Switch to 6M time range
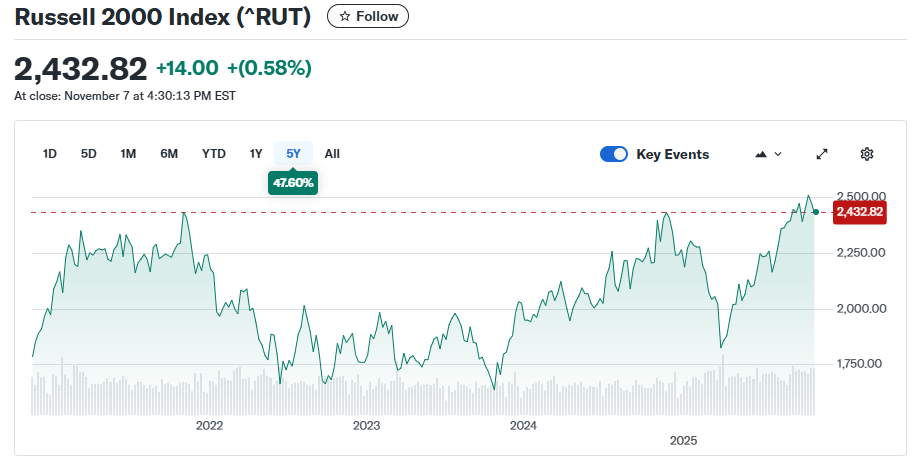Viewport: 921px width, 460px height. pos(169,154)
